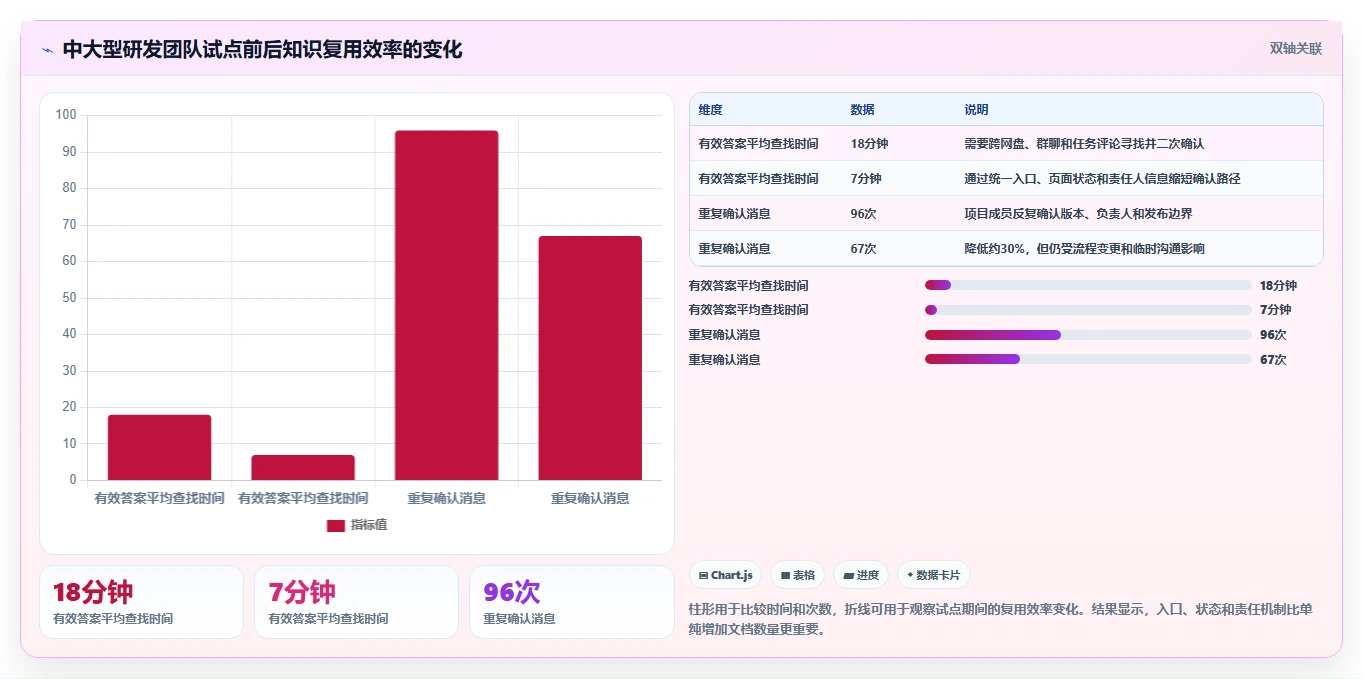Viewport: 1363px width, 679px height.
Task: Click the chart bar with value 18
Action: coord(160,447)
